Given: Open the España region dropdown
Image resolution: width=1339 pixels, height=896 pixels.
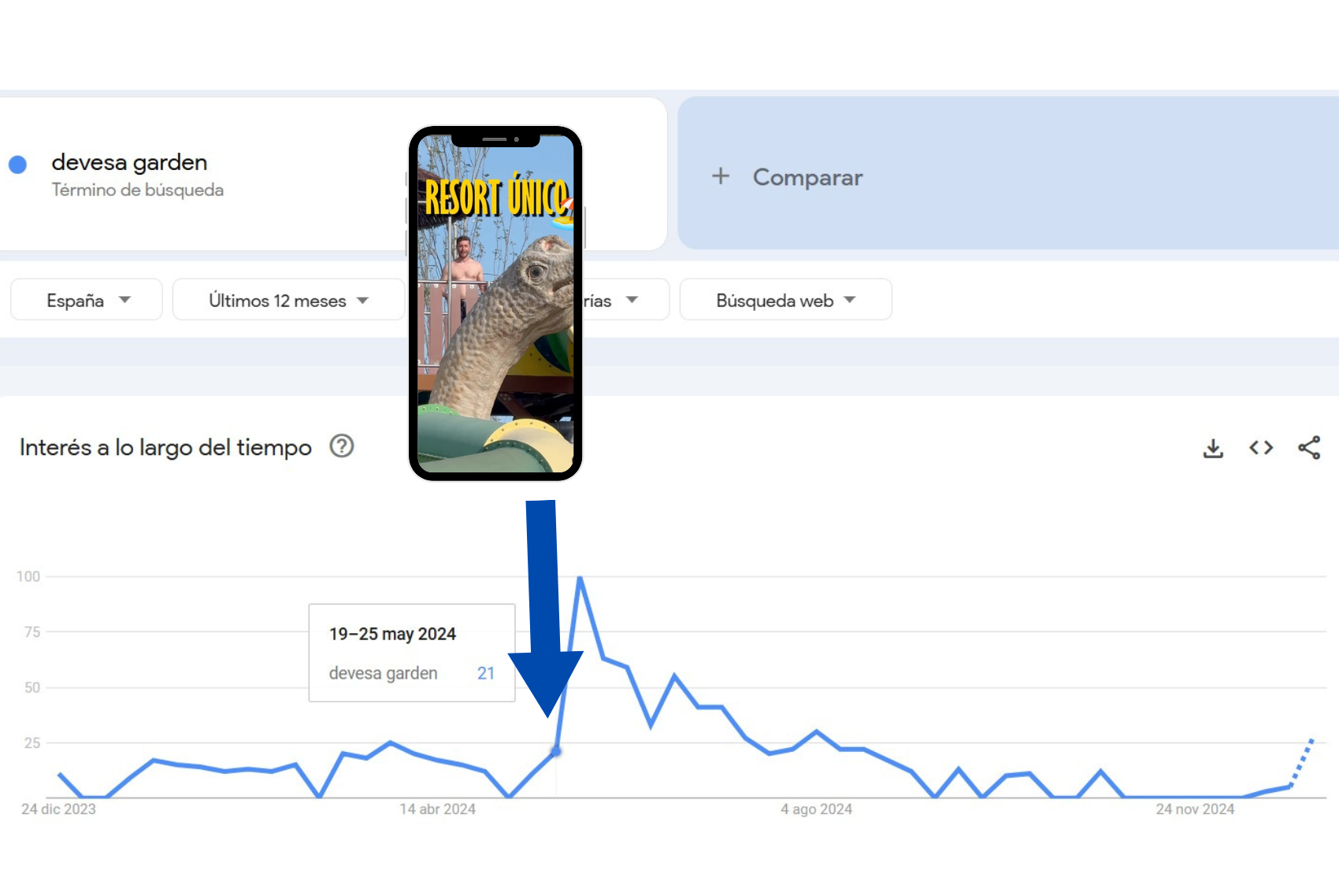Looking at the screenshot, I should pos(87,300).
